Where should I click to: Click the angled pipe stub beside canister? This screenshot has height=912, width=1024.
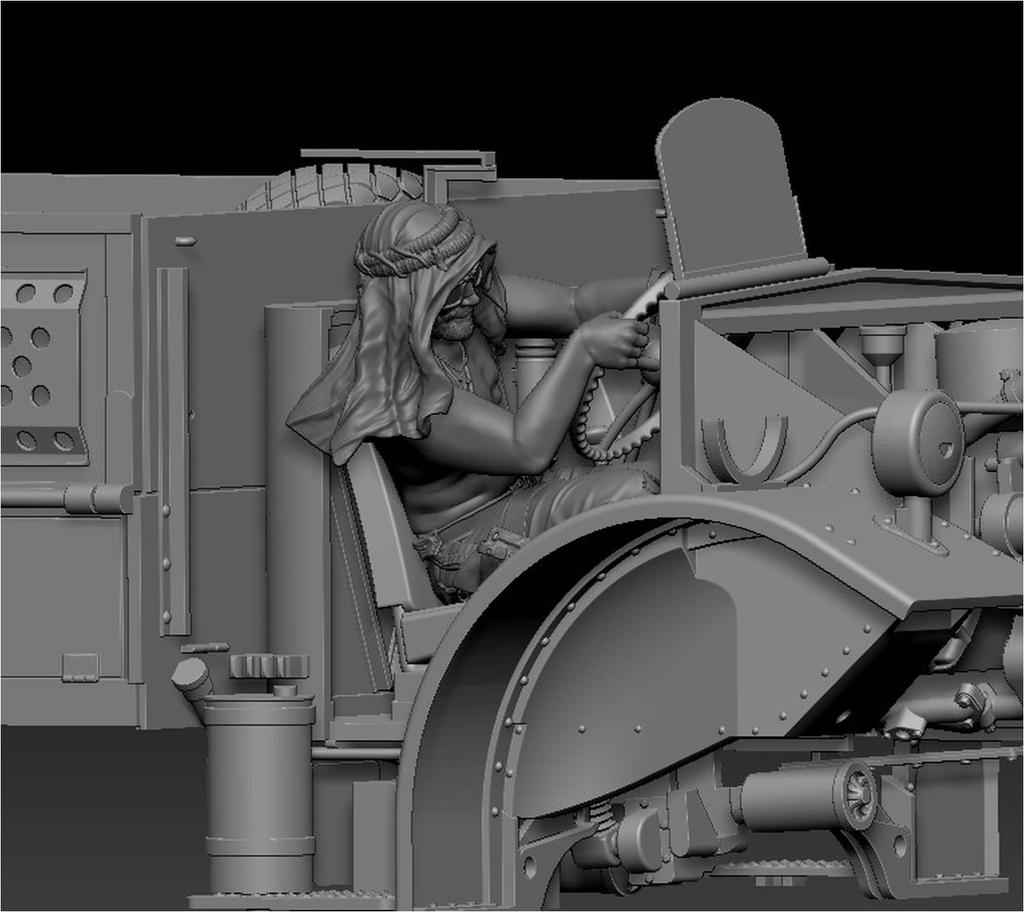pos(192,677)
